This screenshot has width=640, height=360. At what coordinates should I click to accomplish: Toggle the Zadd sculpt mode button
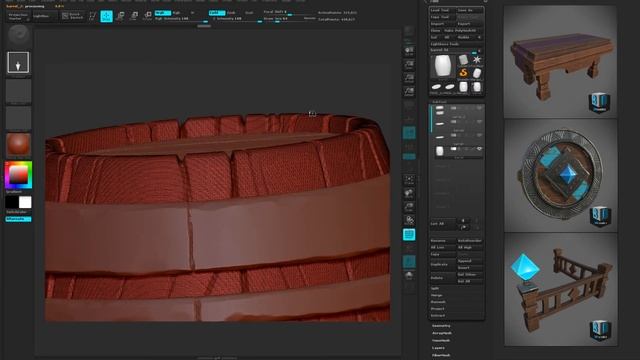pos(217,13)
